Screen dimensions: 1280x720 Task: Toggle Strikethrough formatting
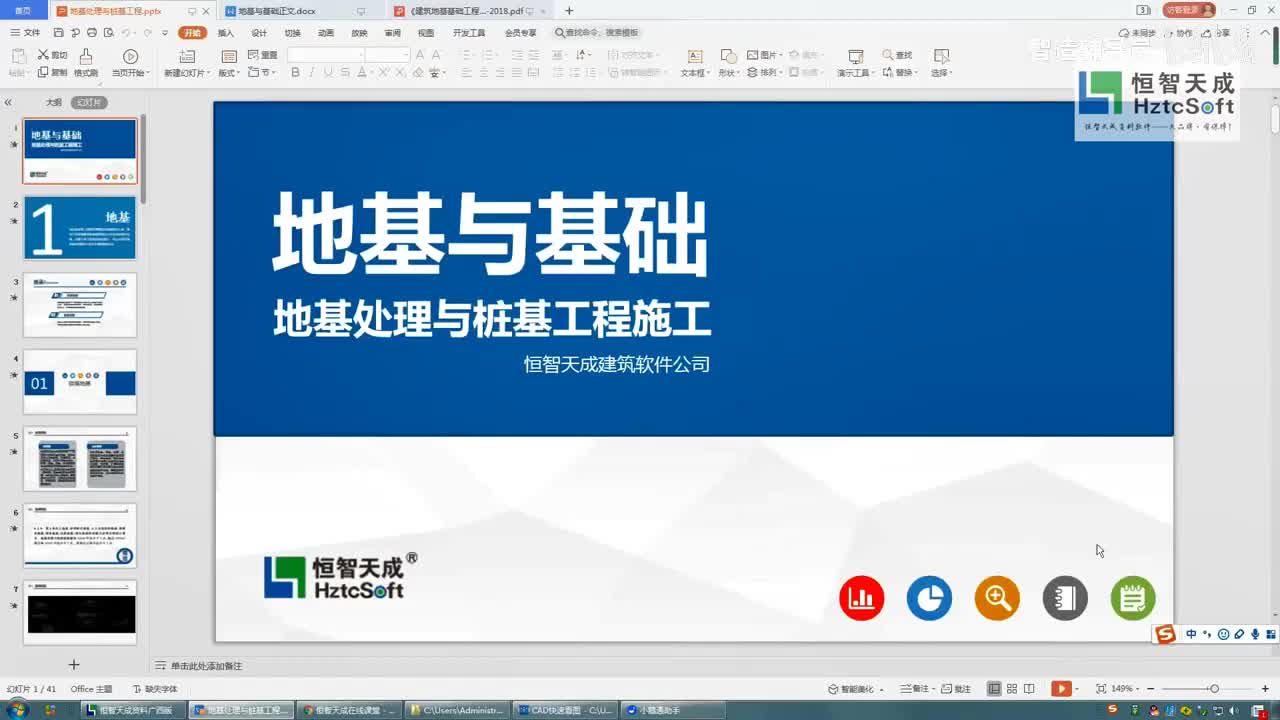coord(345,72)
